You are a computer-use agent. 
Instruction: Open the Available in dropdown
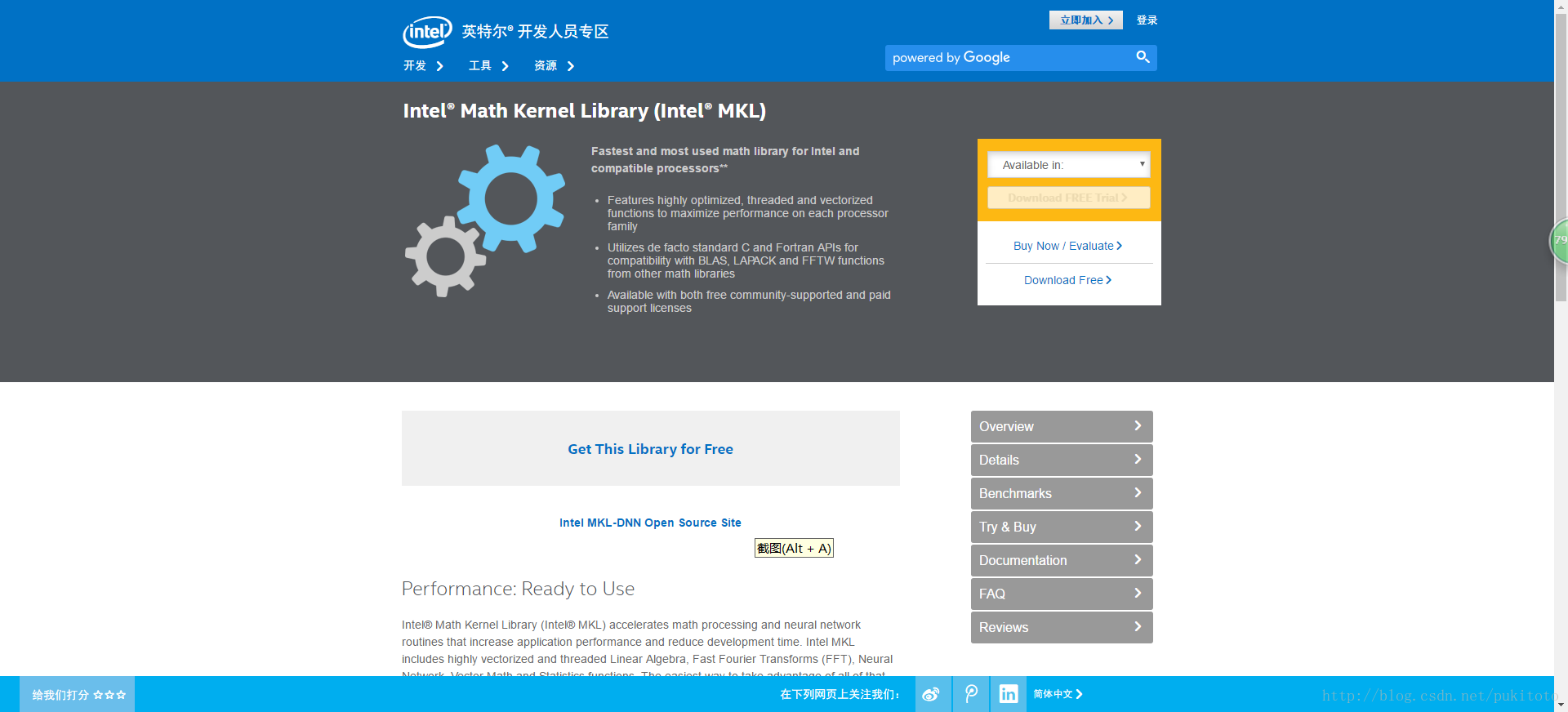(x=1068, y=165)
